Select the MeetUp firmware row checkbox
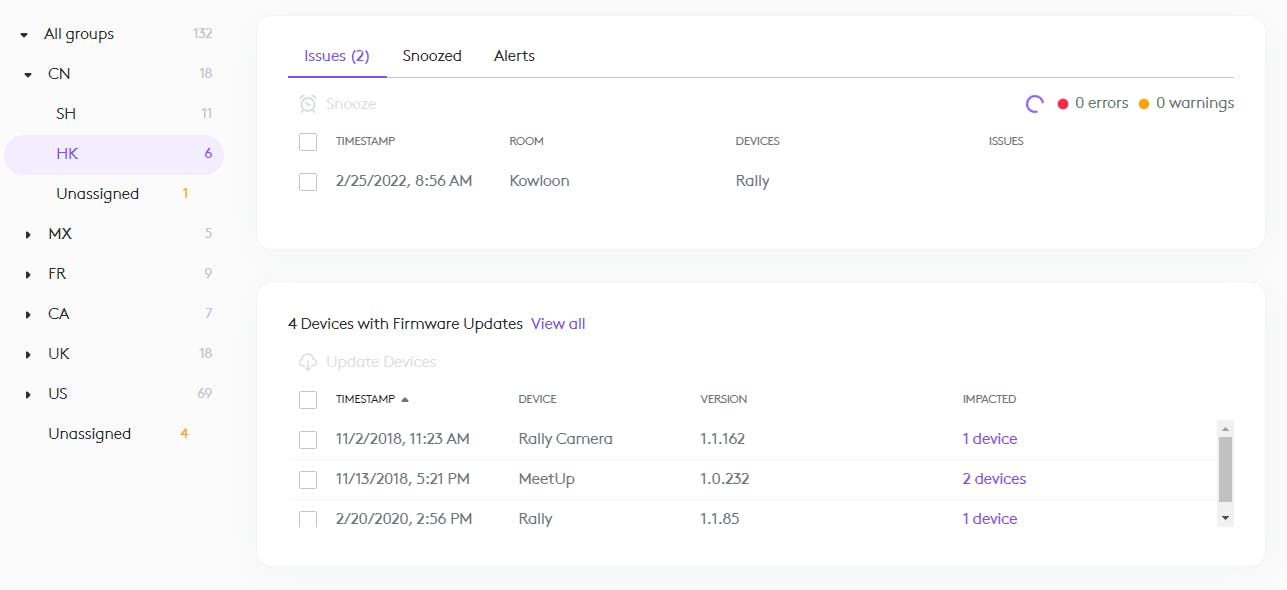 click(308, 479)
